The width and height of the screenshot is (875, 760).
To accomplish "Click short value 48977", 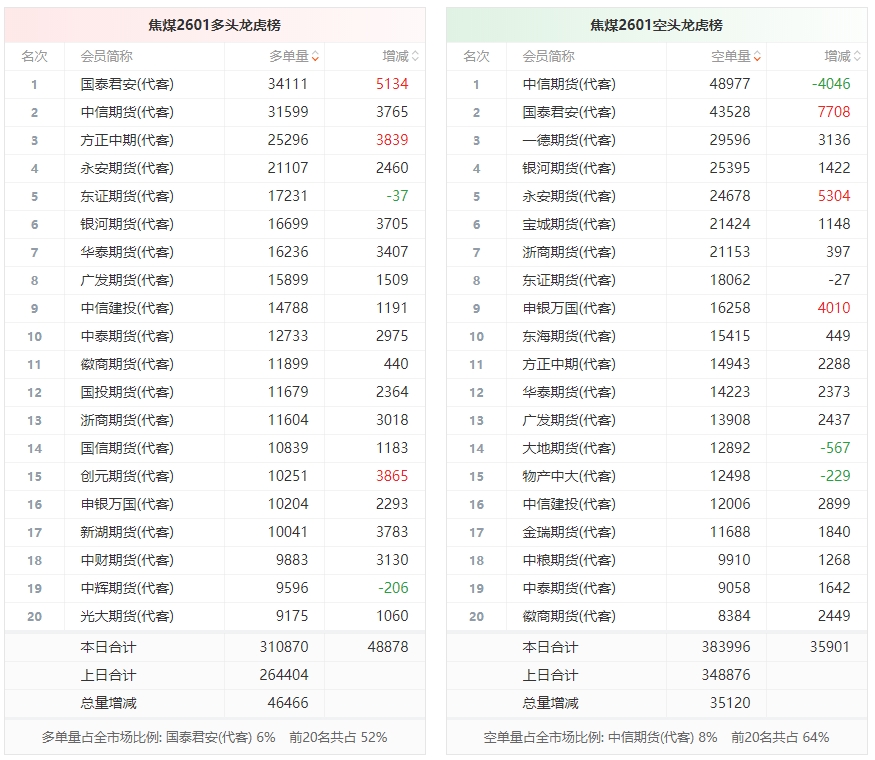I will [729, 84].
